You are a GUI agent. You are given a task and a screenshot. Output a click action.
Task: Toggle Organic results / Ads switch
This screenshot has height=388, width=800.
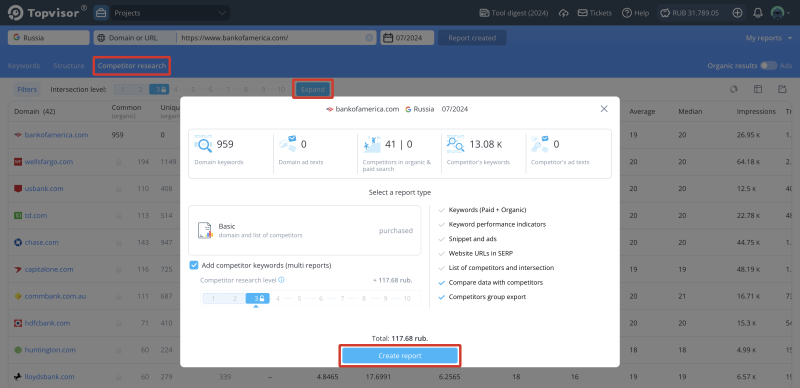(768, 66)
